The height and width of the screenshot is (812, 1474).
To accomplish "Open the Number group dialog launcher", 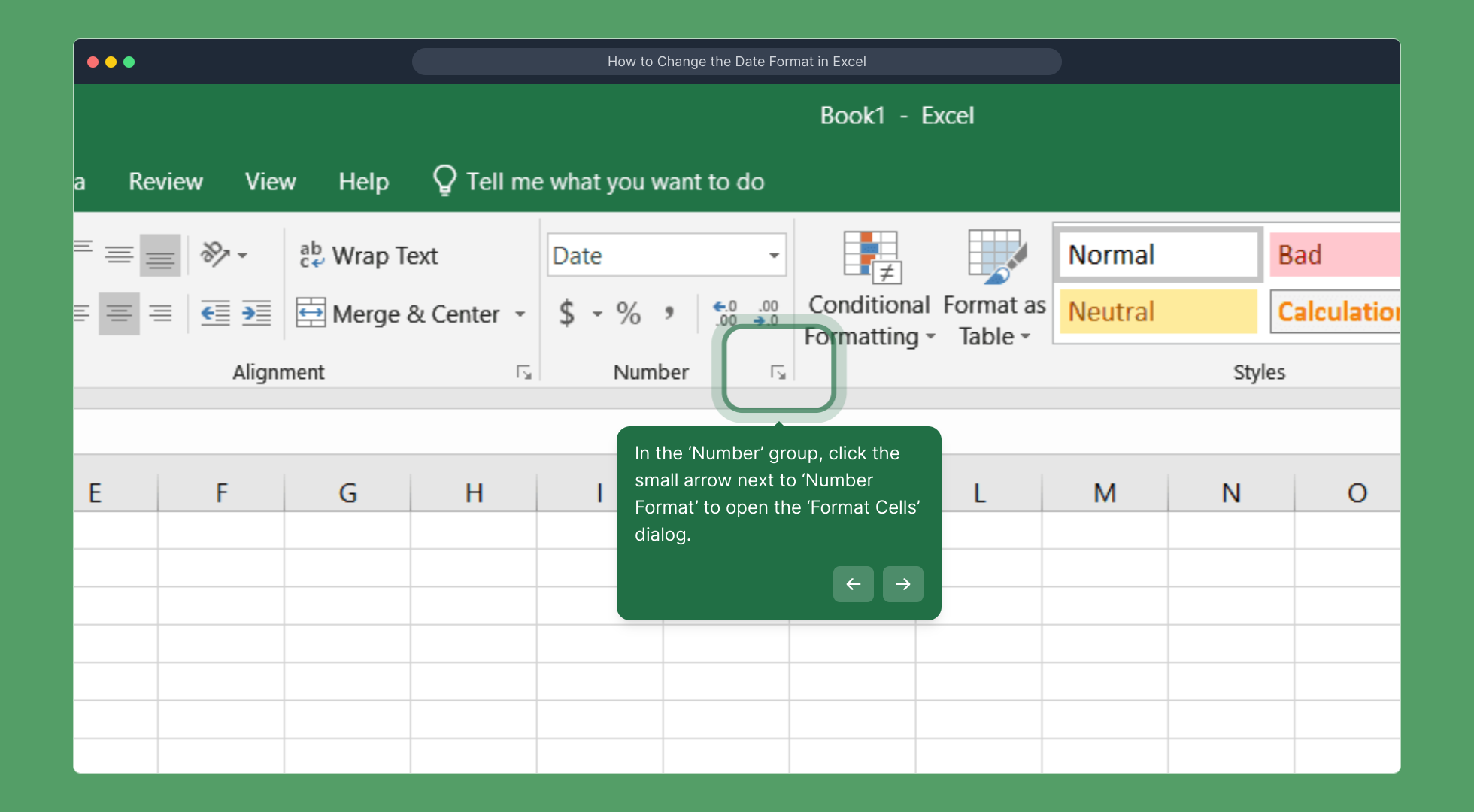I will 778,372.
